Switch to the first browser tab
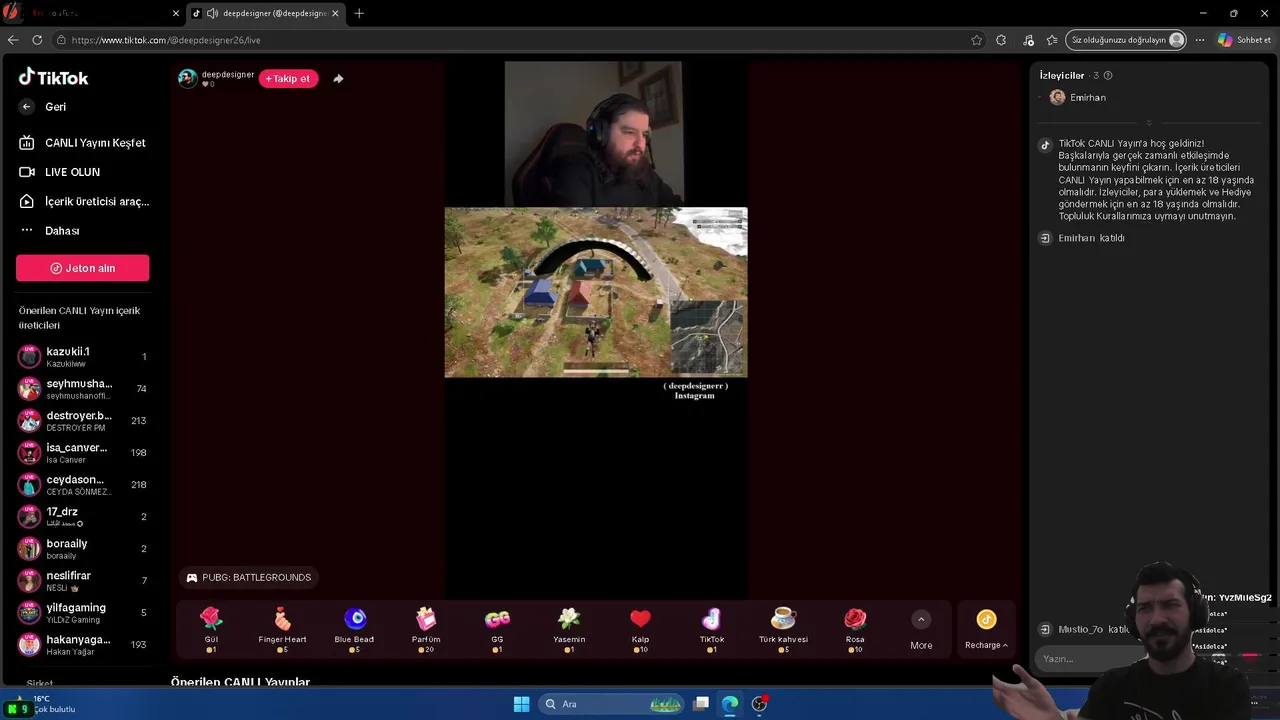Image resolution: width=1280 pixels, height=720 pixels. (92, 13)
